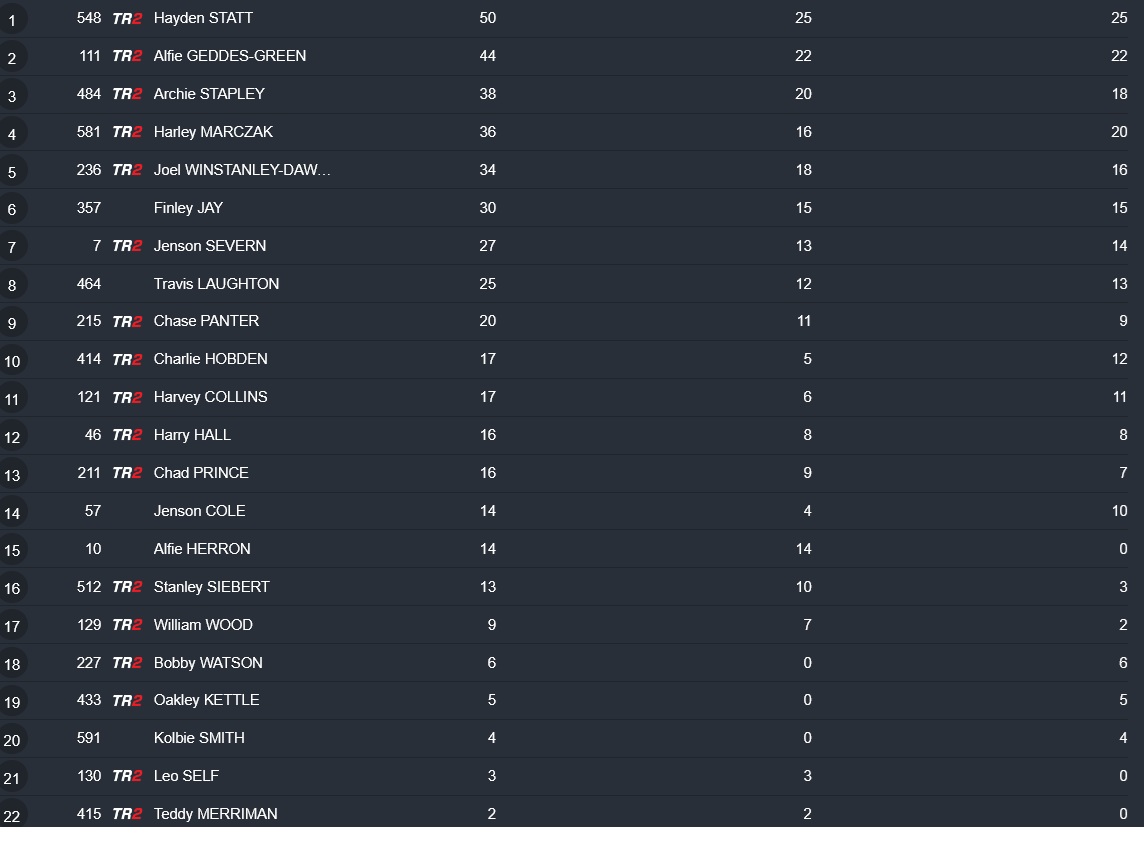Click the TR2 logo beside Hayden STATT
Image resolution: width=1144 pixels, height=851 pixels.
click(127, 18)
